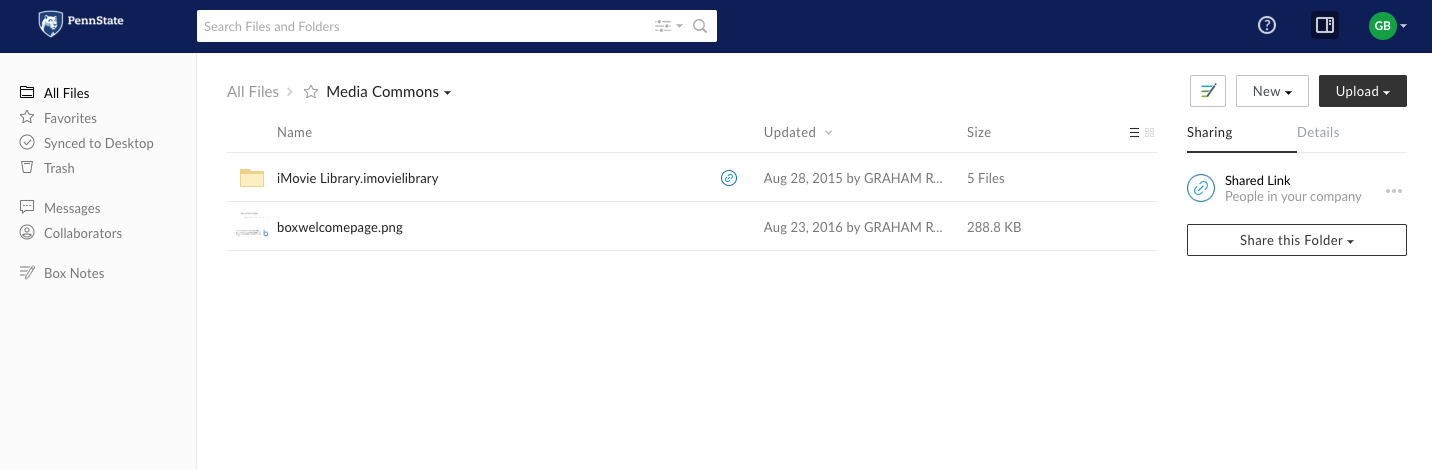Viewport: 1432px width, 470px height.
Task: Toggle the right sidebar panel icon
Action: click(x=1325, y=26)
